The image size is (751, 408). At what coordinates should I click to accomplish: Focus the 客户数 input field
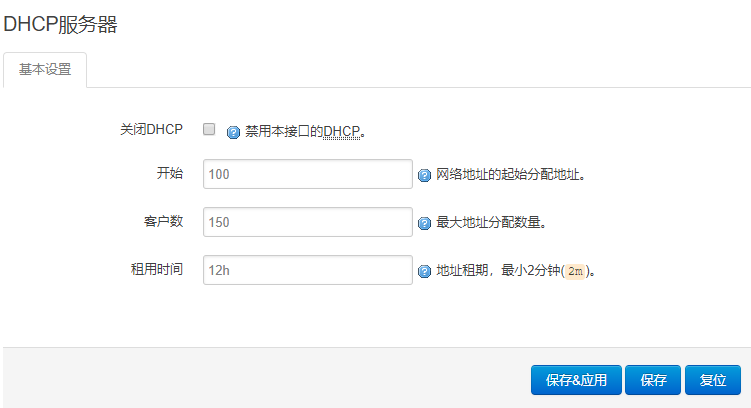pyautogui.click(x=307, y=222)
